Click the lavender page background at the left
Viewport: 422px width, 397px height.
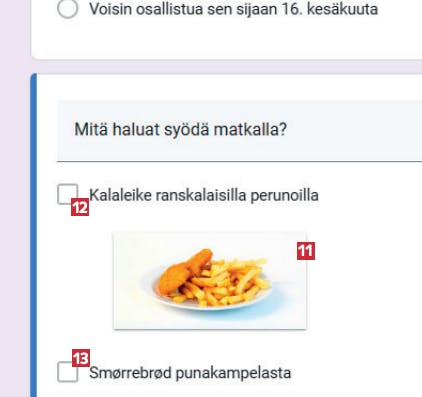13,200
